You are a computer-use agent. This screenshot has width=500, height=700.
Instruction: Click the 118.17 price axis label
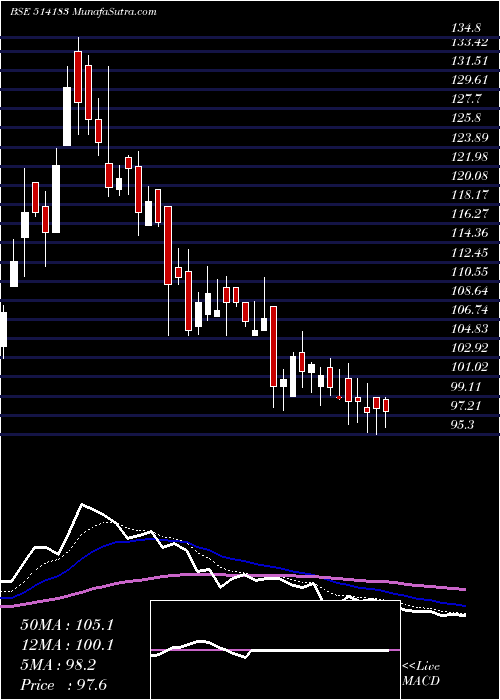471,195
